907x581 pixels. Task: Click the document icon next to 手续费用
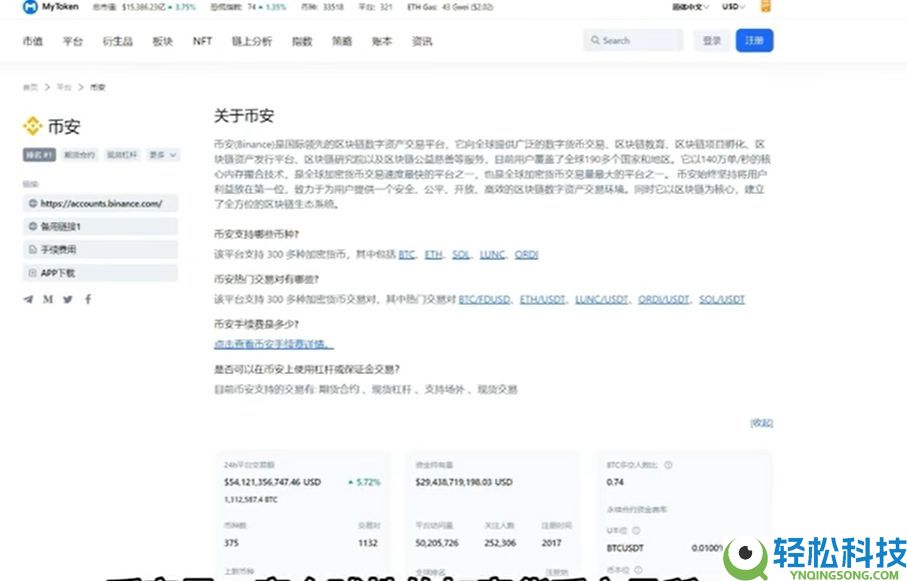point(33,249)
